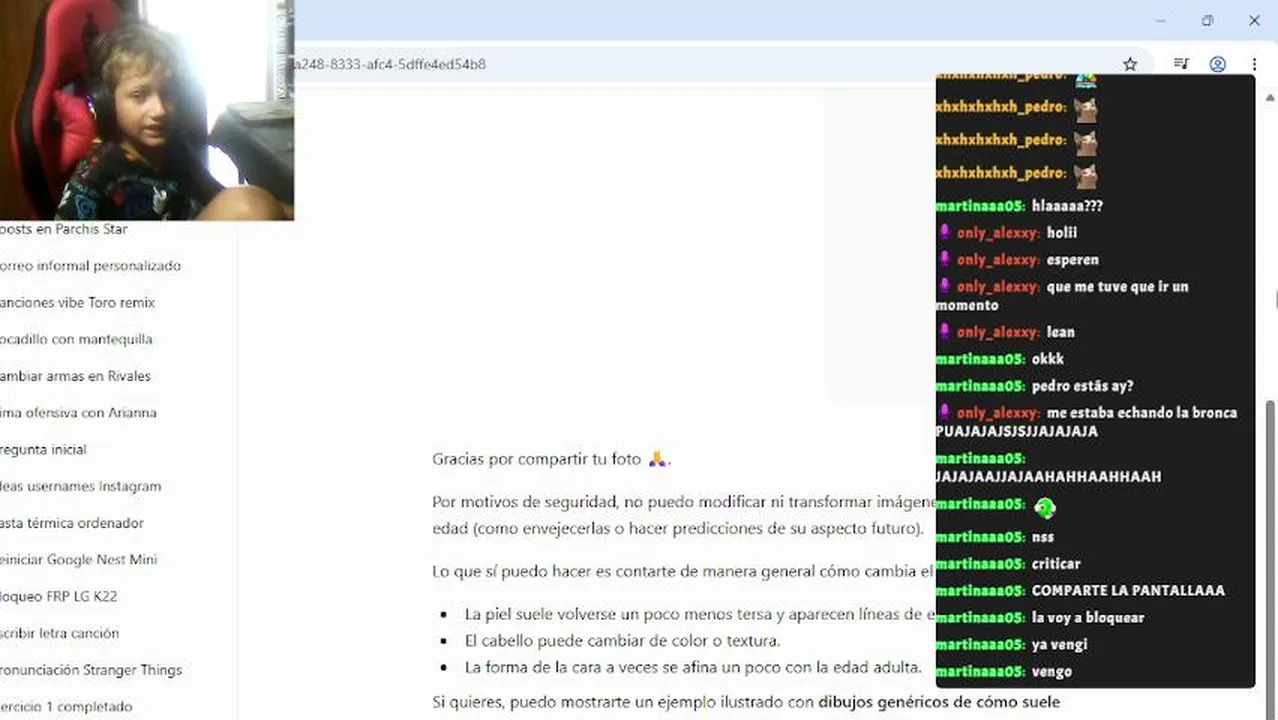The height and width of the screenshot is (720, 1278).
Task: Click only_alexxy's 'esperen' chat message
Action: [x=1073, y=260]
